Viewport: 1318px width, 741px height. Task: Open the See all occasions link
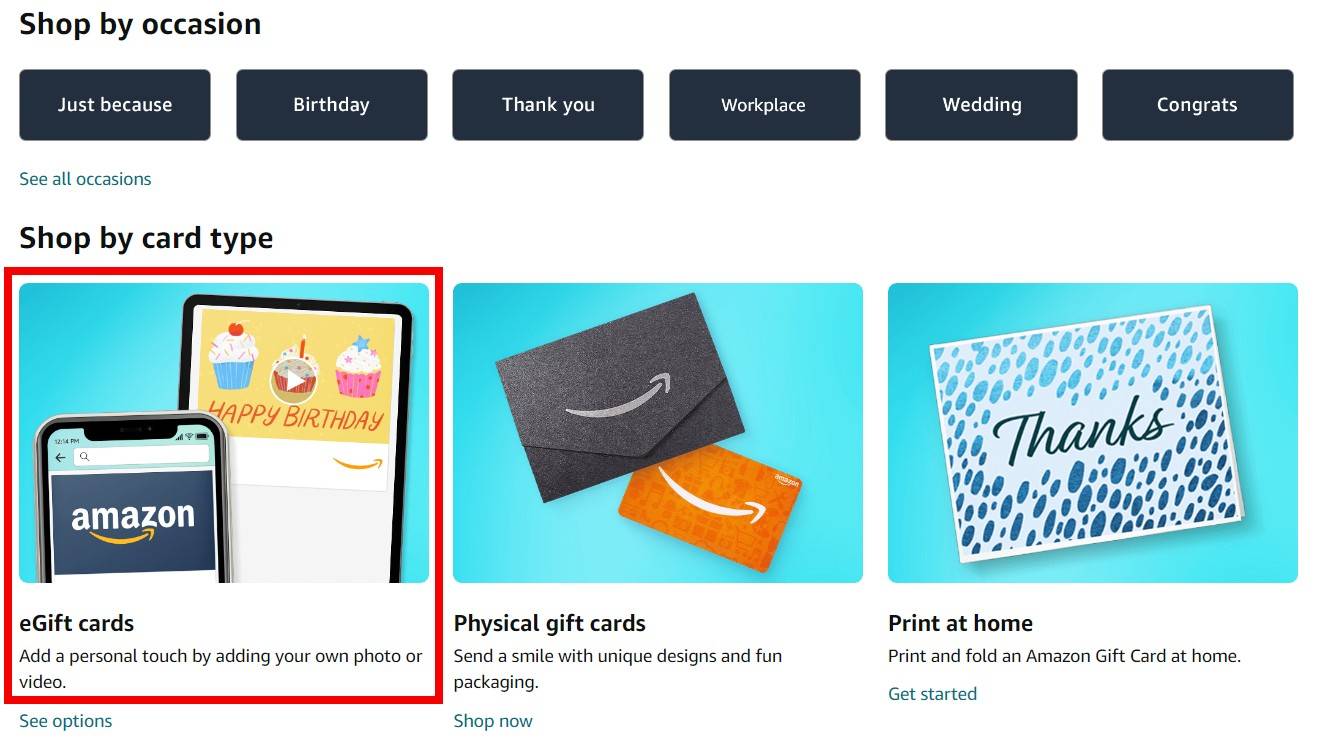[x=85, y=179]
